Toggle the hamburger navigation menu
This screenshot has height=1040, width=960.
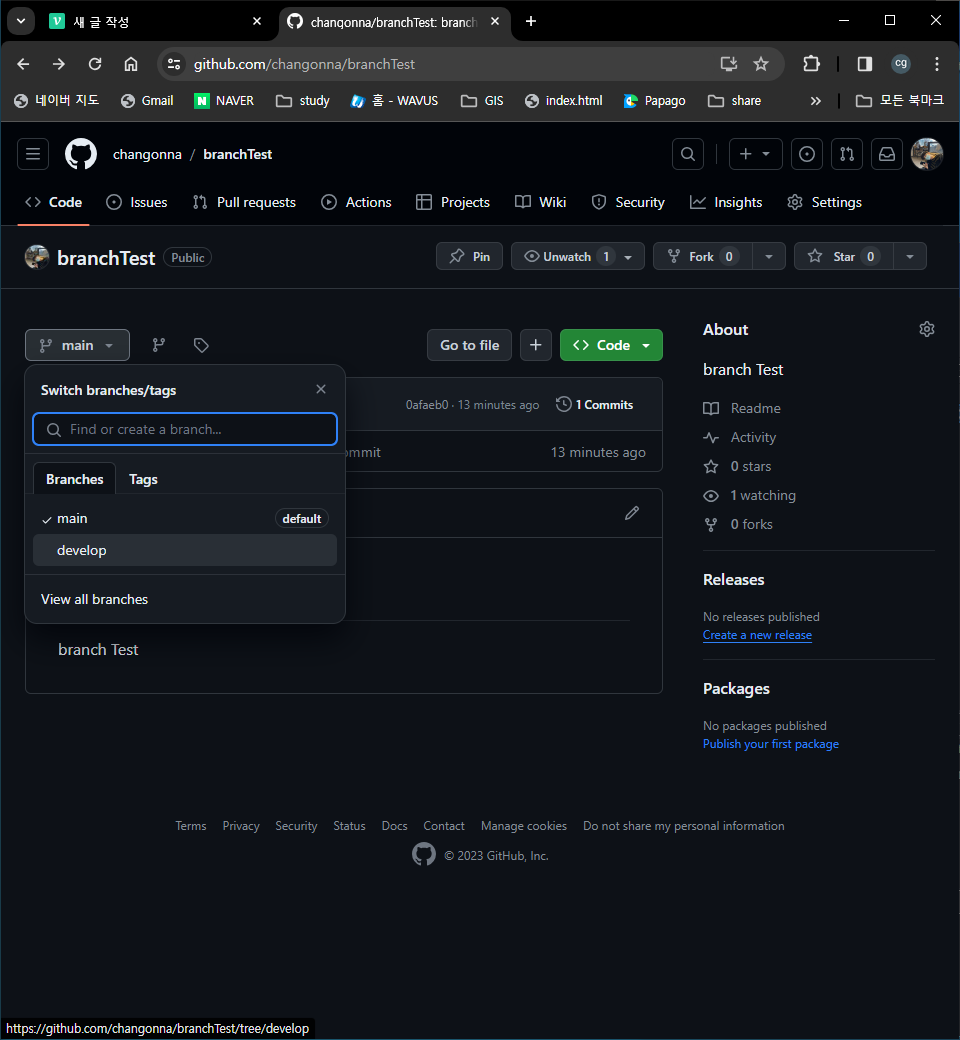point(32,154)
